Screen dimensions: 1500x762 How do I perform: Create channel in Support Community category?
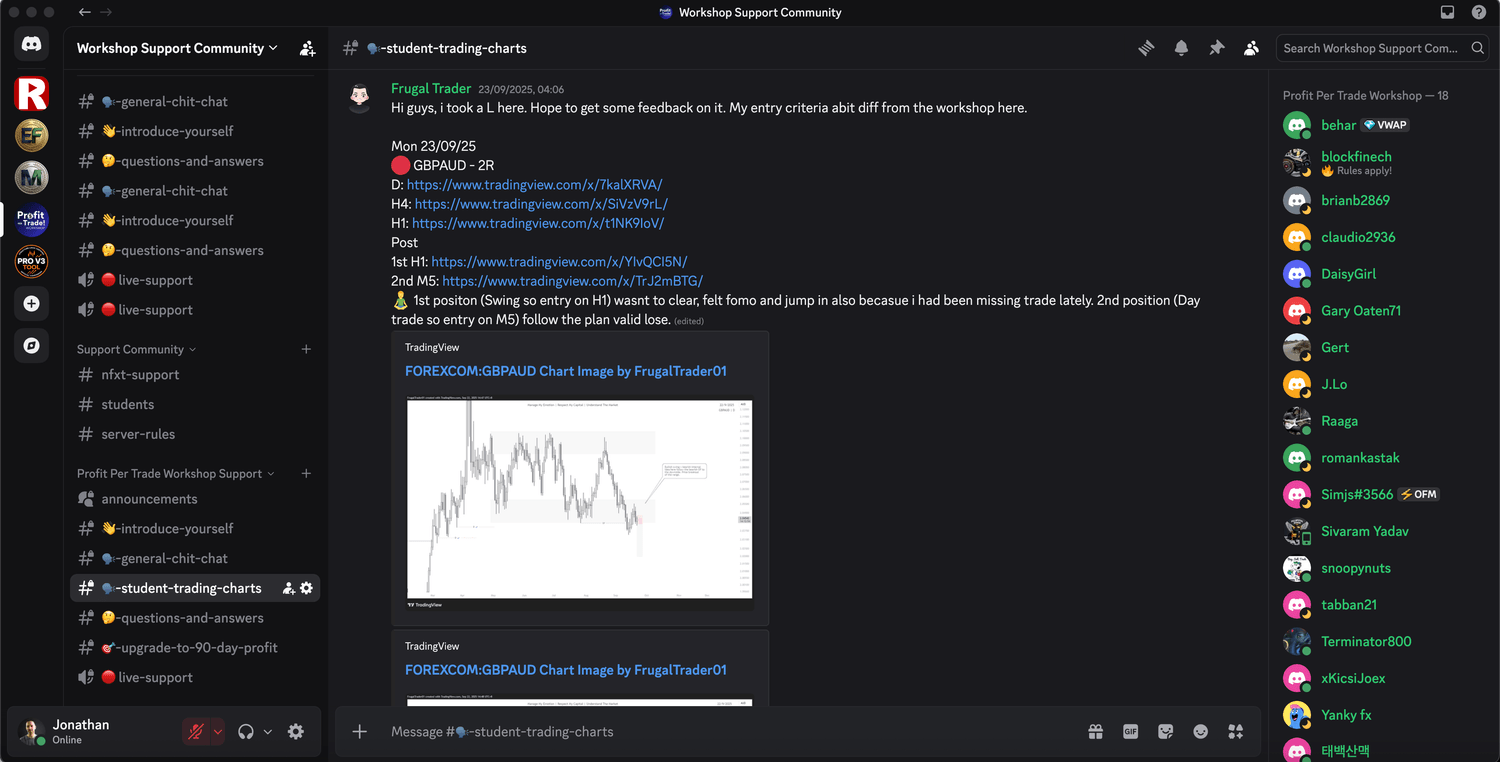pyautogui.click(x=306, y=349)
